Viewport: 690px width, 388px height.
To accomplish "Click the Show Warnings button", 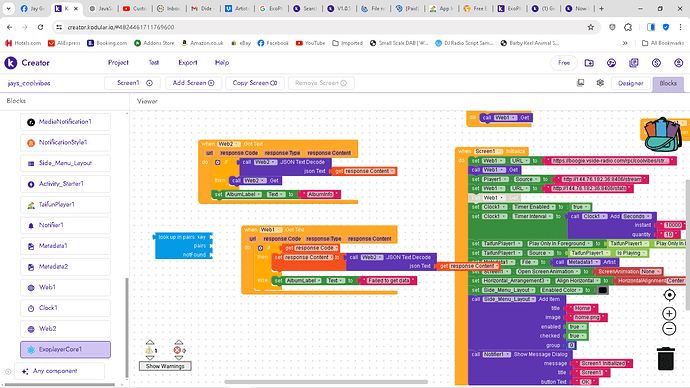I will (165, 366).
